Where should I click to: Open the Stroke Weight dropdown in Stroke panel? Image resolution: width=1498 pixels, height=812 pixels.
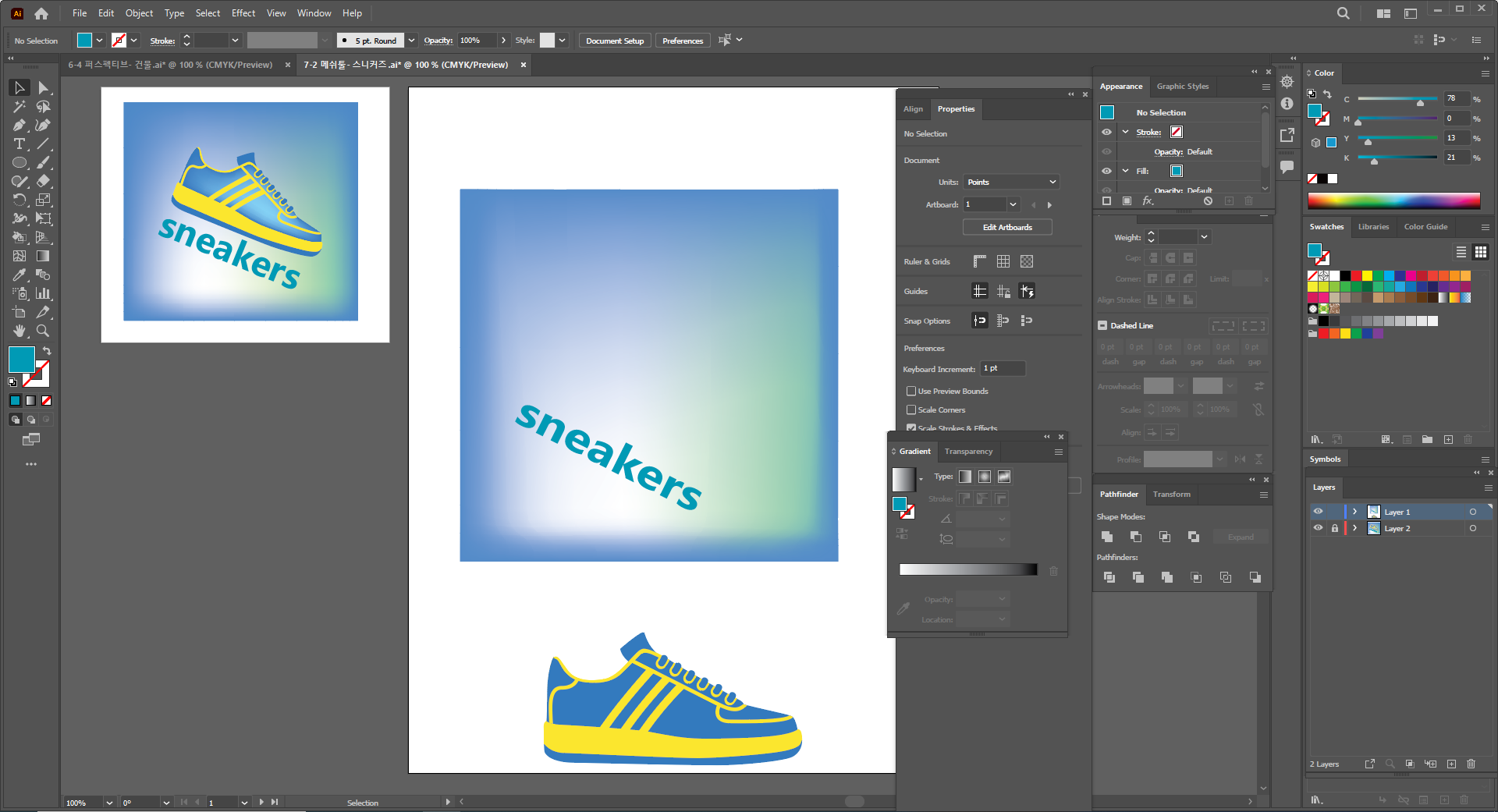coord(1204,237)
